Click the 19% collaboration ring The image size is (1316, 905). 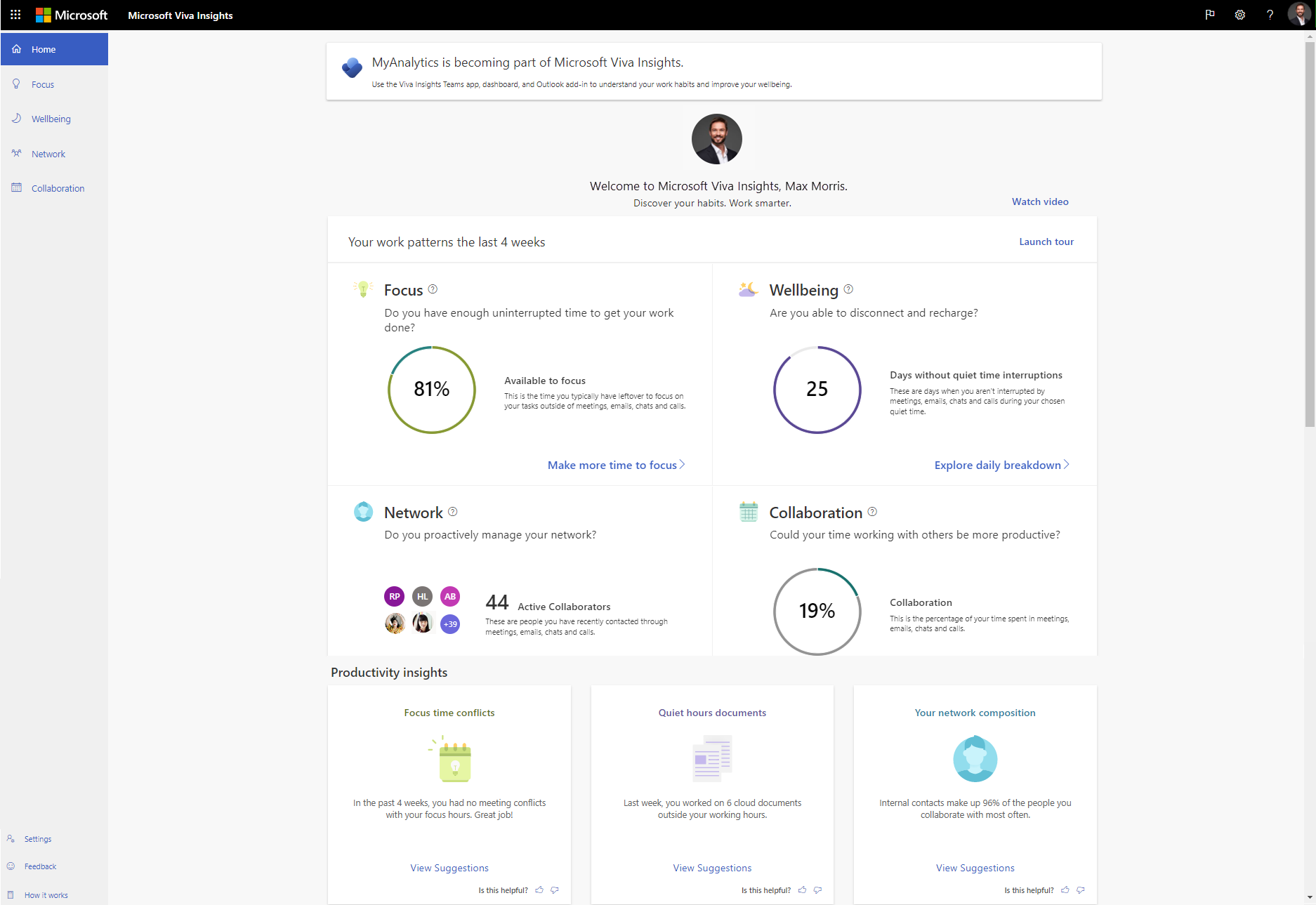click(x=817, y=612)
